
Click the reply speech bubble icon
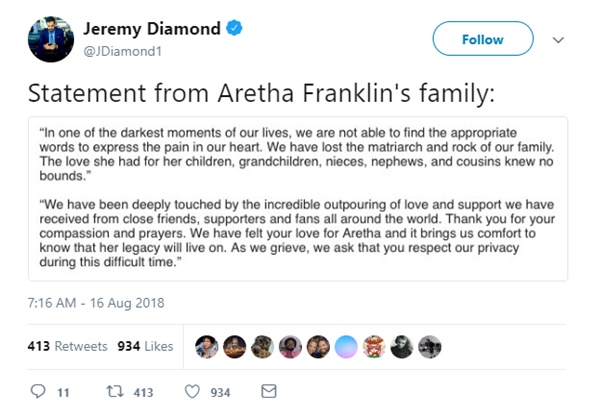(x=38, y=393)
